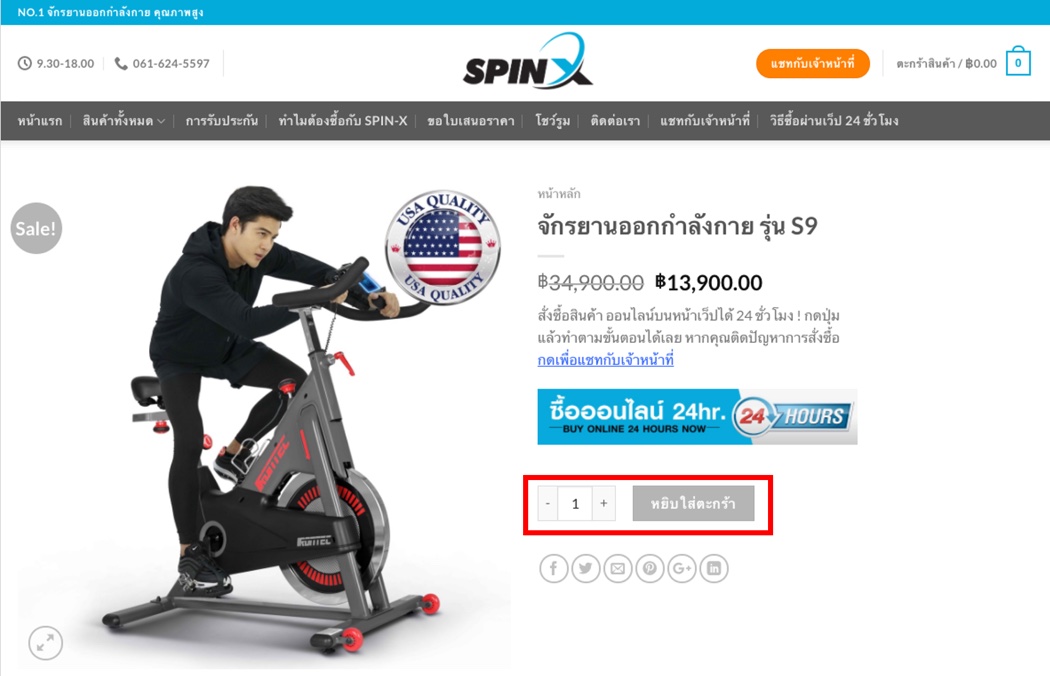The height and width of the screenshot is (676, 1050).
Task: Share product via Twitter icon
Action: (x=586, y=568)
